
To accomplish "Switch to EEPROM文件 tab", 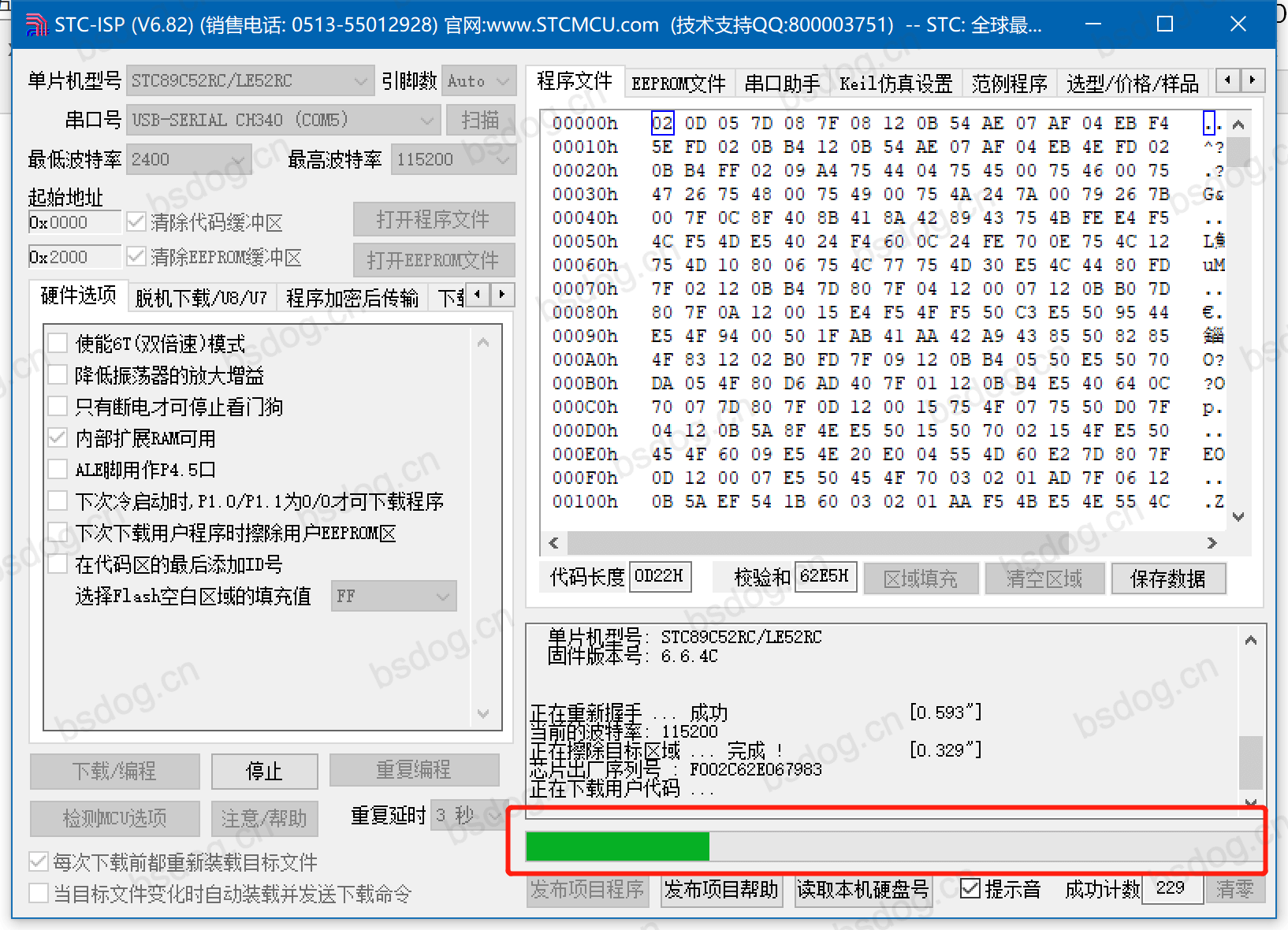I will (678, 83).
